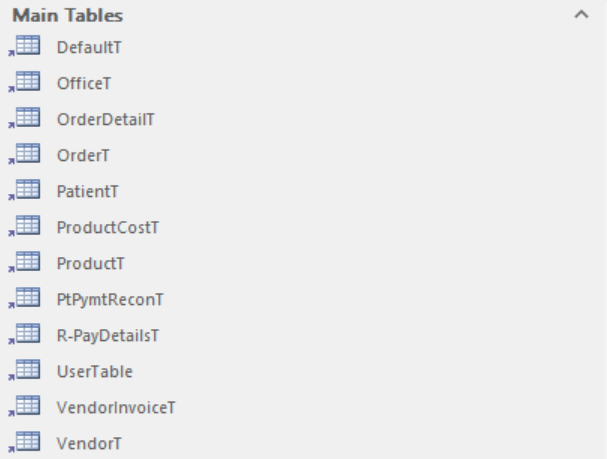Open the PatientT table
Screen dimensions: 607x459
(x=88, y=191)
